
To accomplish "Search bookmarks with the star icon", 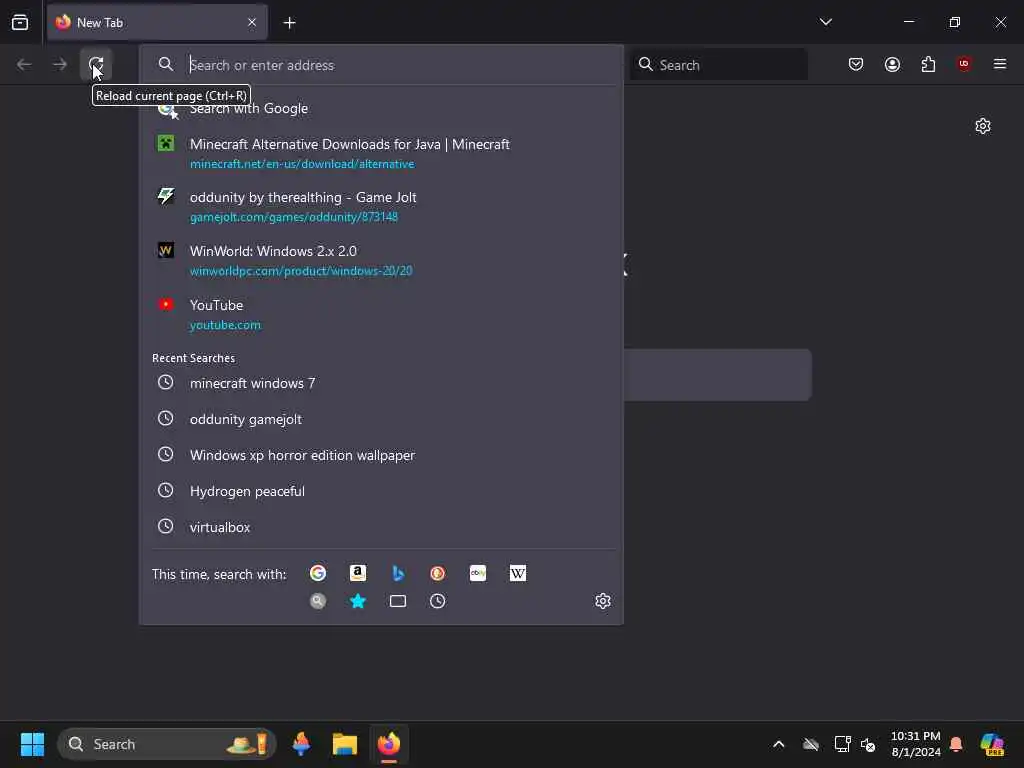I will 358,601.
